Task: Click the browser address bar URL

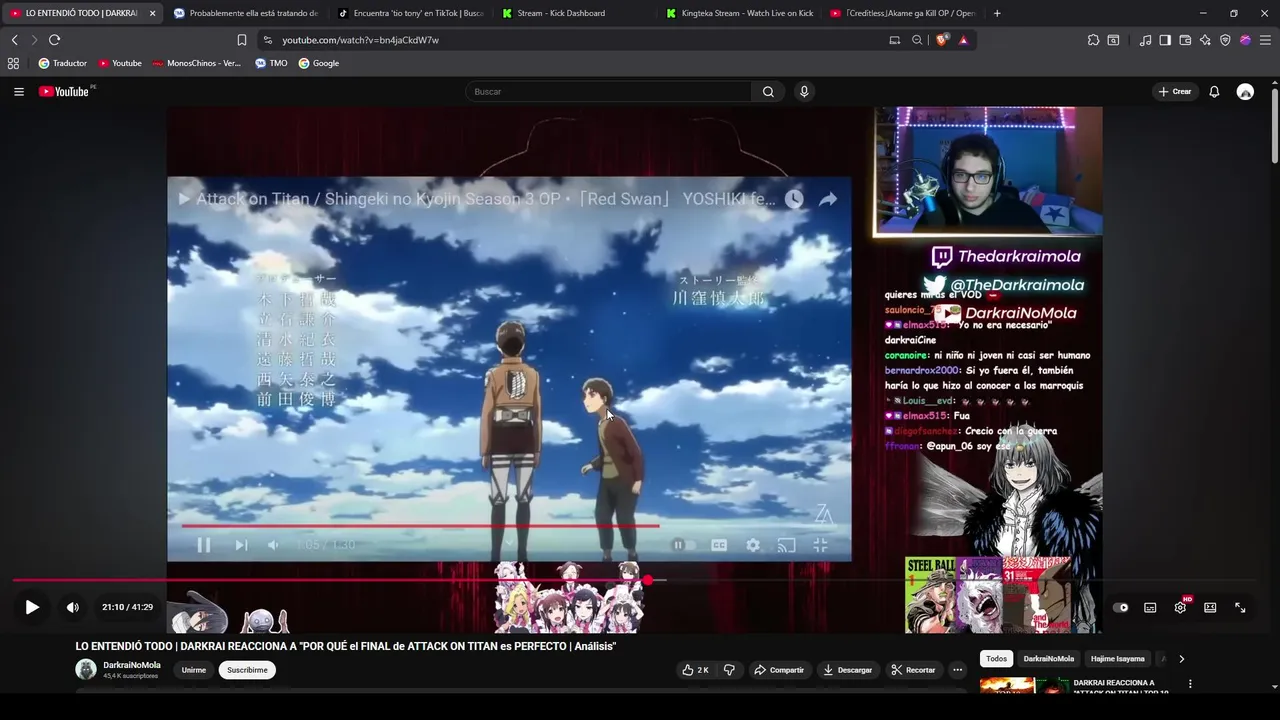Action: pos(360,40)
